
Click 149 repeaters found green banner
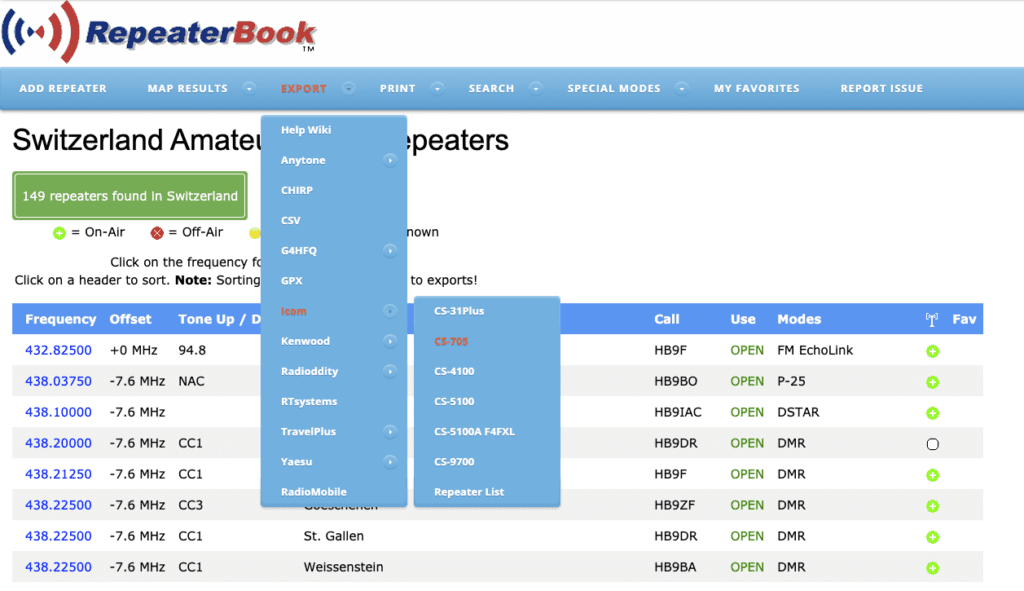tap(130, 196)
